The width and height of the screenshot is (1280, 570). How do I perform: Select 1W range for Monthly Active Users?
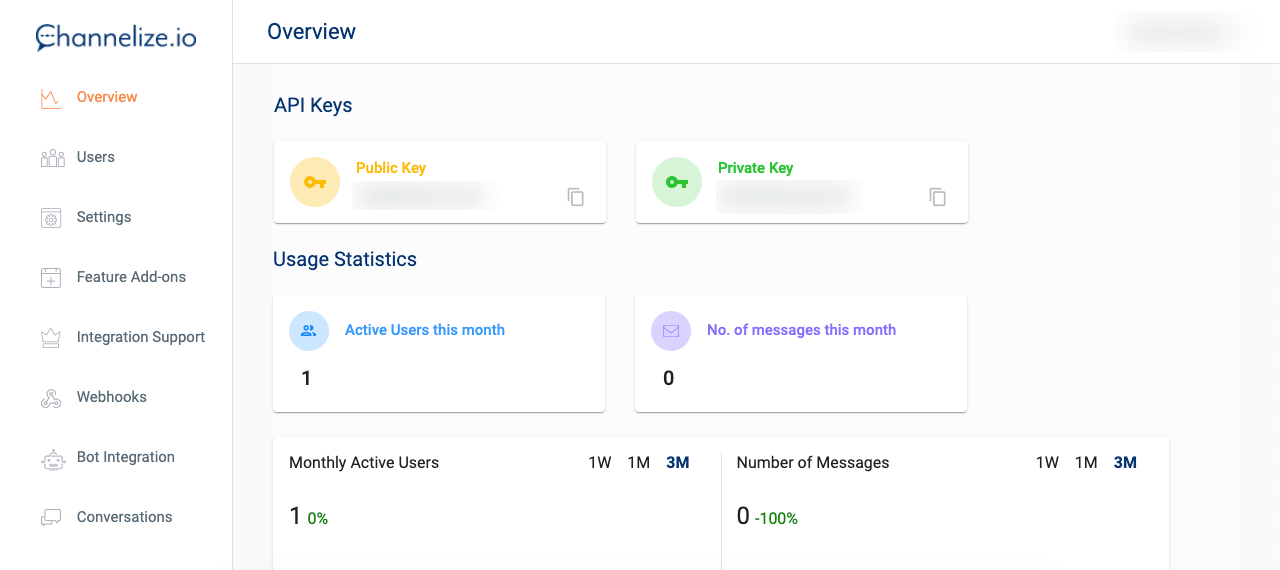pos(599,463)
